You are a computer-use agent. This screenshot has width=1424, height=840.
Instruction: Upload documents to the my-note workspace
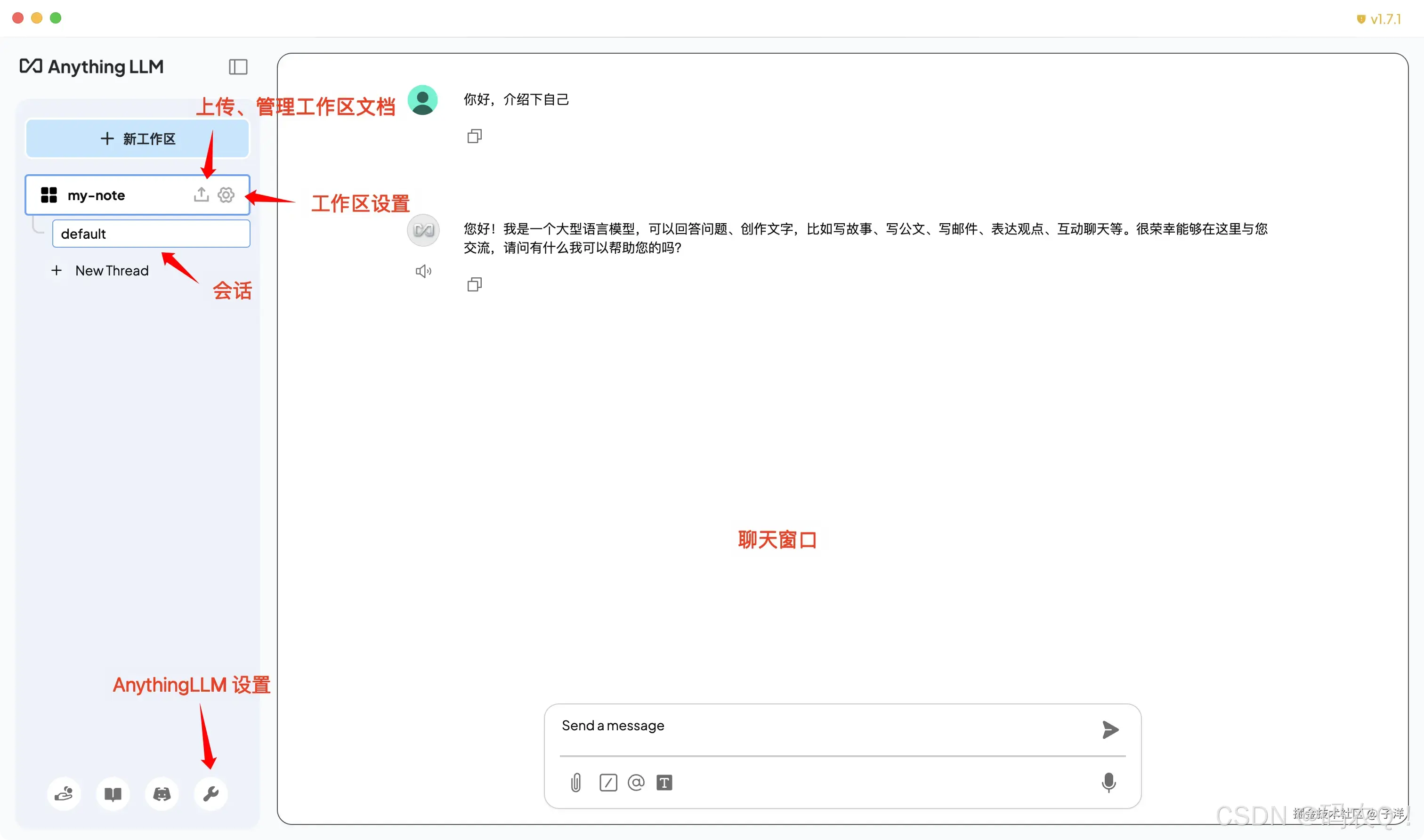tap(201, 195)
